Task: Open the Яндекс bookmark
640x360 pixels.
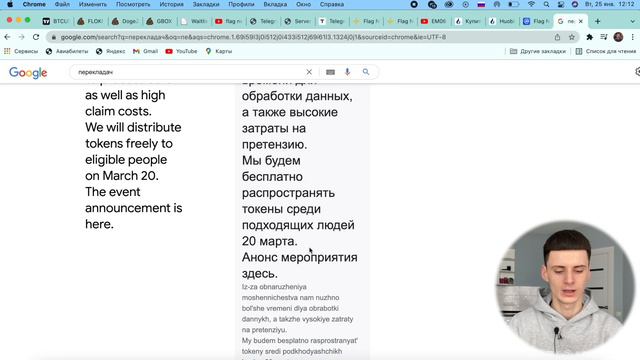Action: pos(111,51)
